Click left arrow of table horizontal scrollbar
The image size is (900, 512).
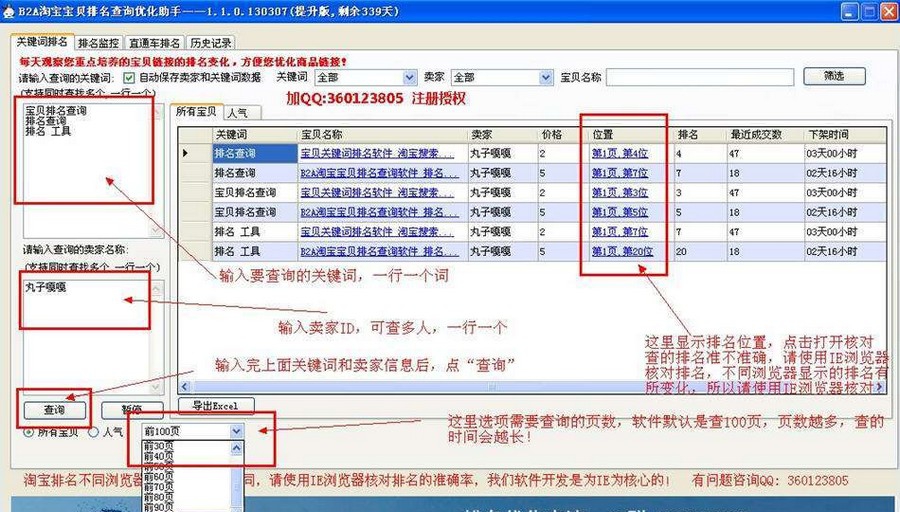185,387
